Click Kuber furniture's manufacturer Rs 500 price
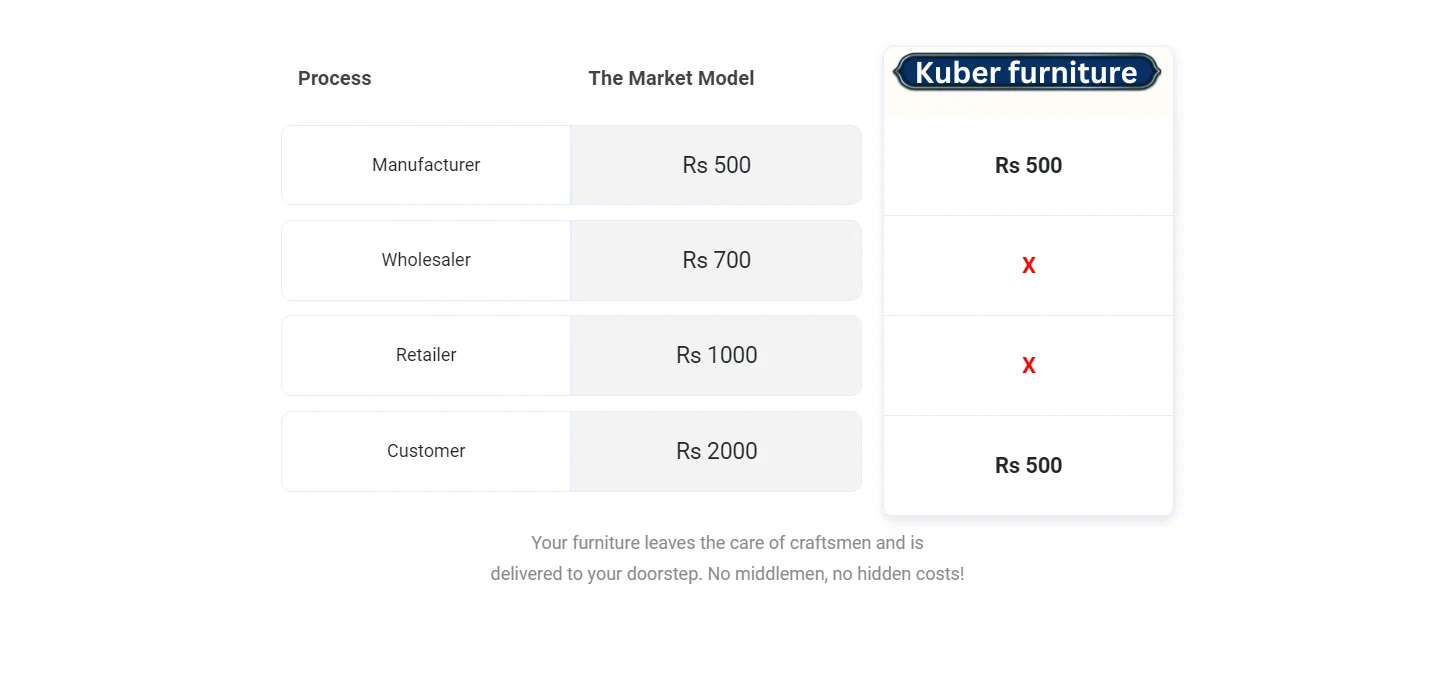 coord(1028,166)
